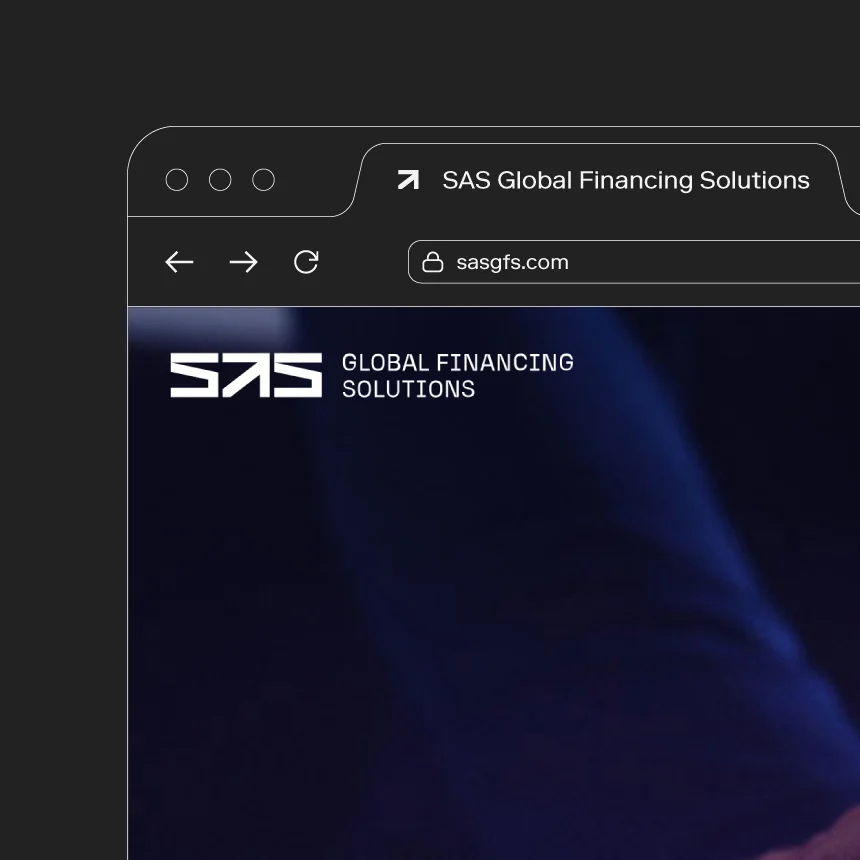
Task: Click the refresh control next to the address bar
Action: click(307, 262)
